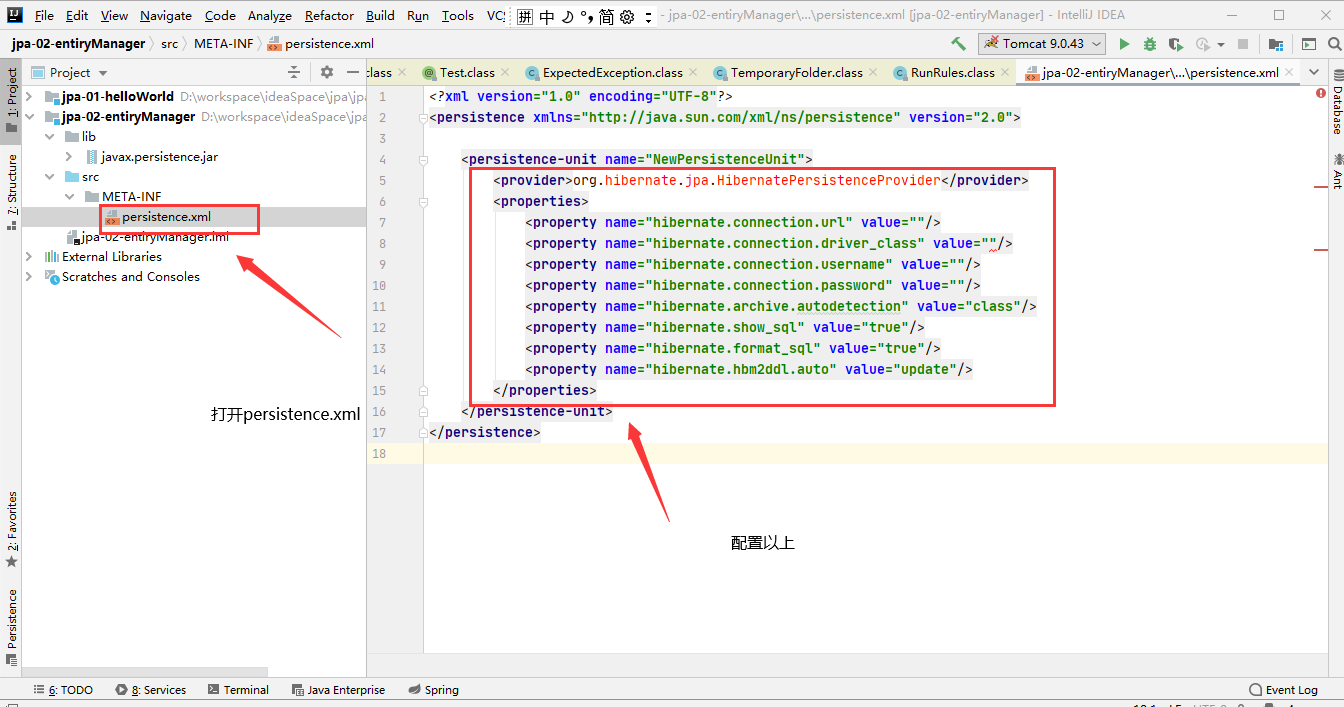This screenshot has width=1344, height=707.
Task: Toggle the Ant tool window button
Action: 1336,170
